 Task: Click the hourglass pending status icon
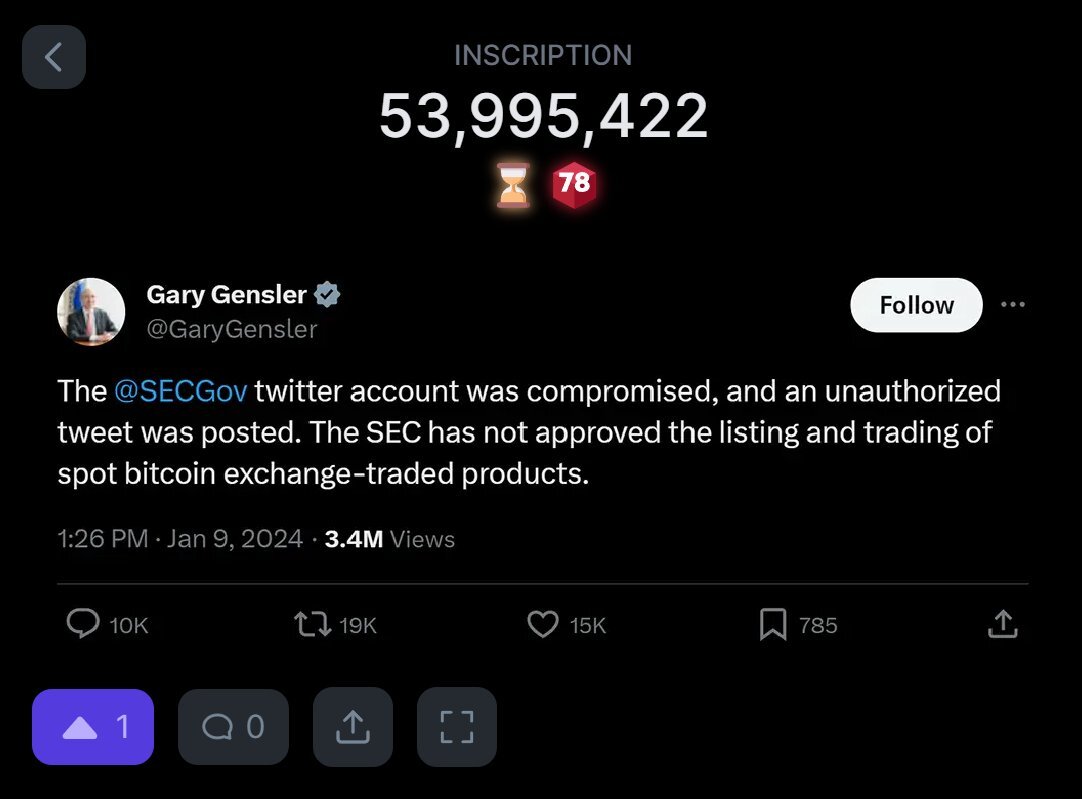pos(513,184)
